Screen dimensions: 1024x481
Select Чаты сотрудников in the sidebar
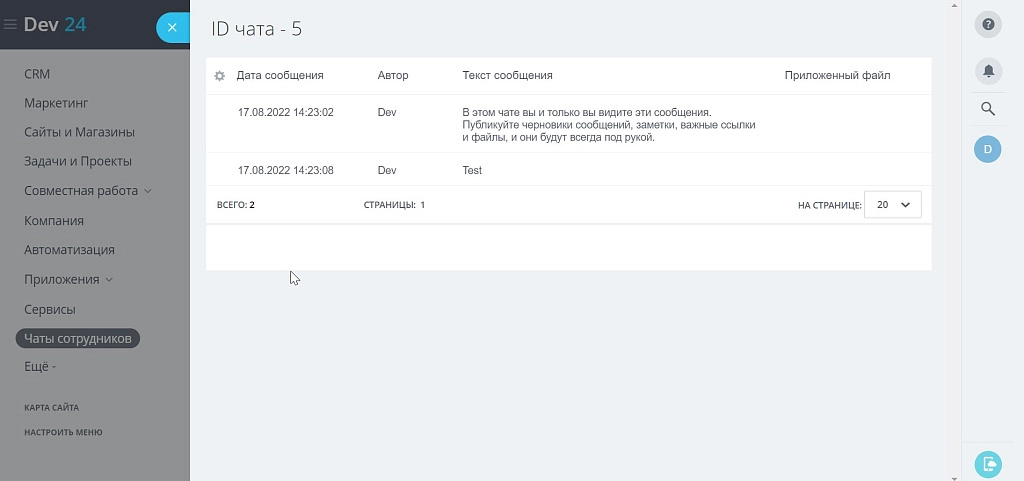click(x=78, y=338)
